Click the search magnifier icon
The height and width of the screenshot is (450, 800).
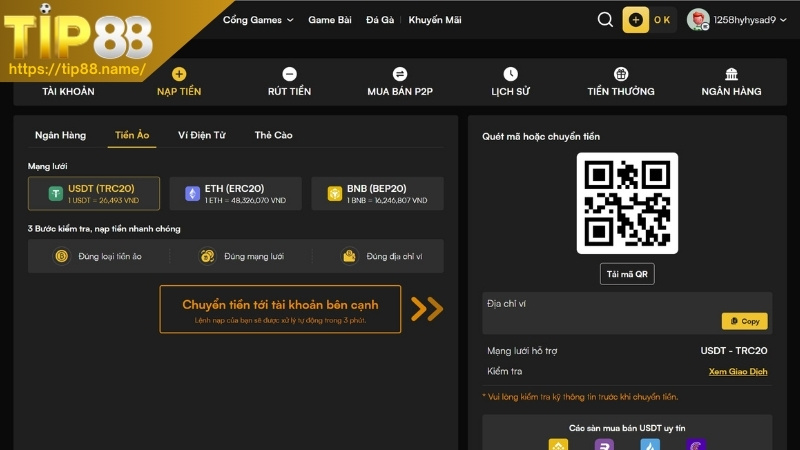605,20
